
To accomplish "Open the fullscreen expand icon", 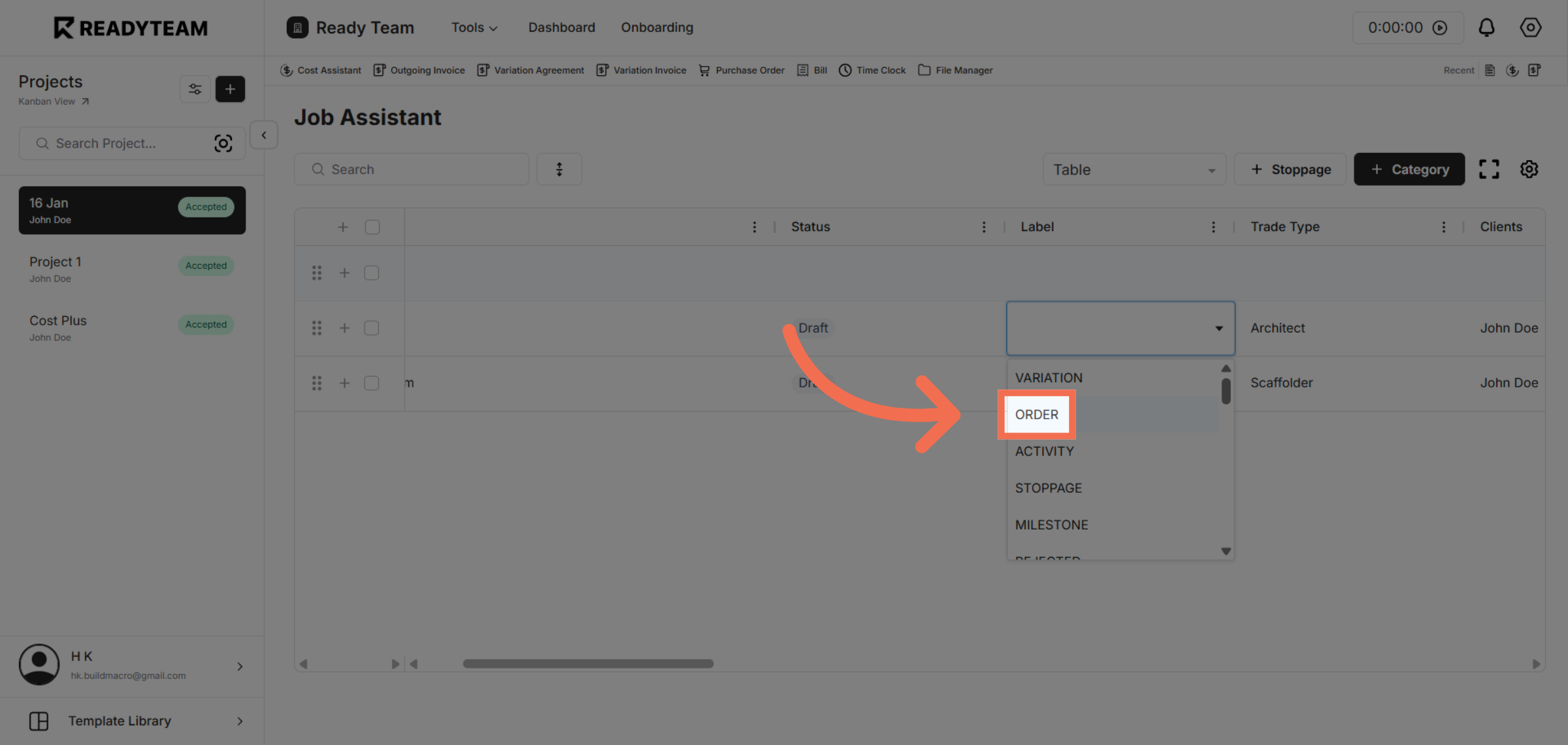I will tap(1489, 169).
